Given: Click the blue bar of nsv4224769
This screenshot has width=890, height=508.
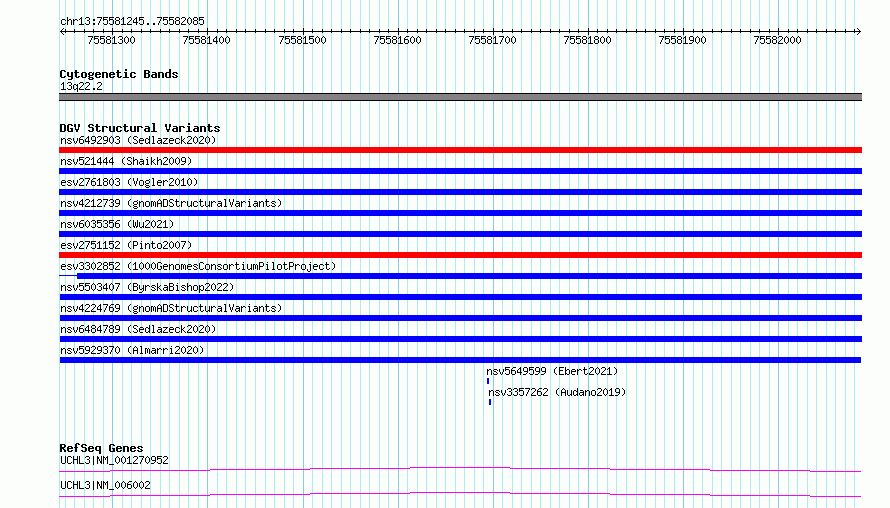Looking at the screenshot, I should (460, 318).
